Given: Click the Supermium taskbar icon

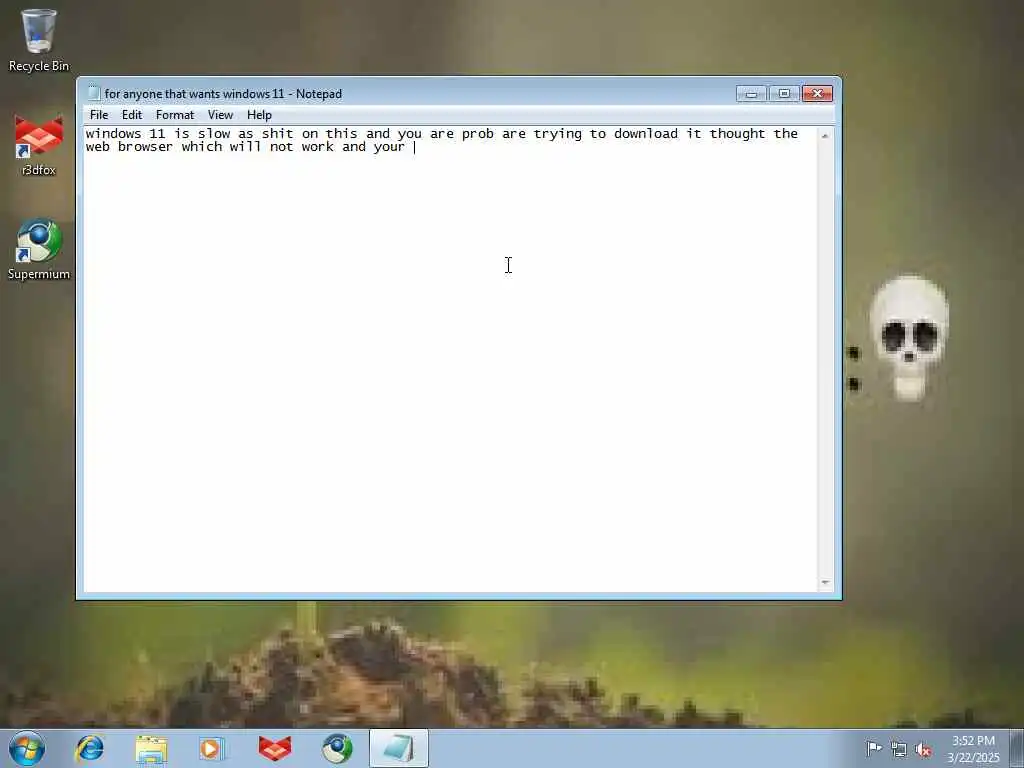Looking at the screenshot, I should point(337,748).
